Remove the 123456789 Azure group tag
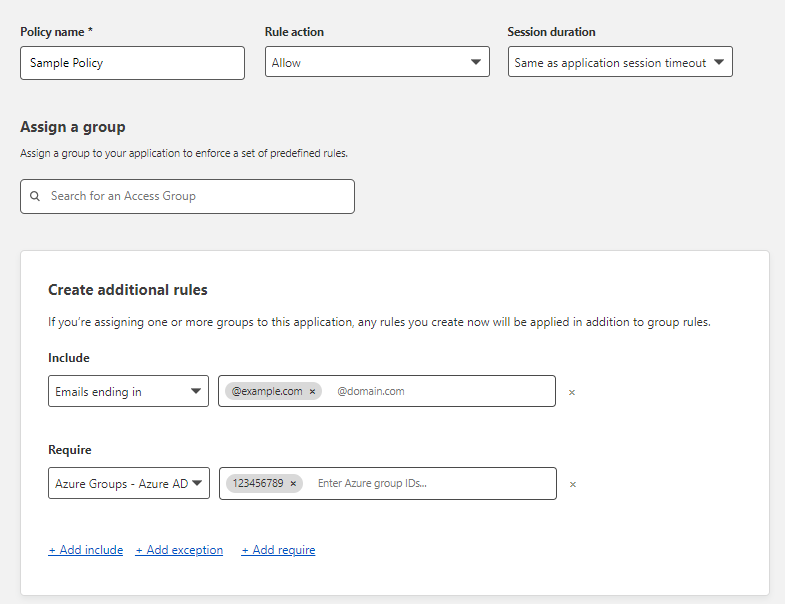The height and width of the screenshot is (604, 785). 293,484
